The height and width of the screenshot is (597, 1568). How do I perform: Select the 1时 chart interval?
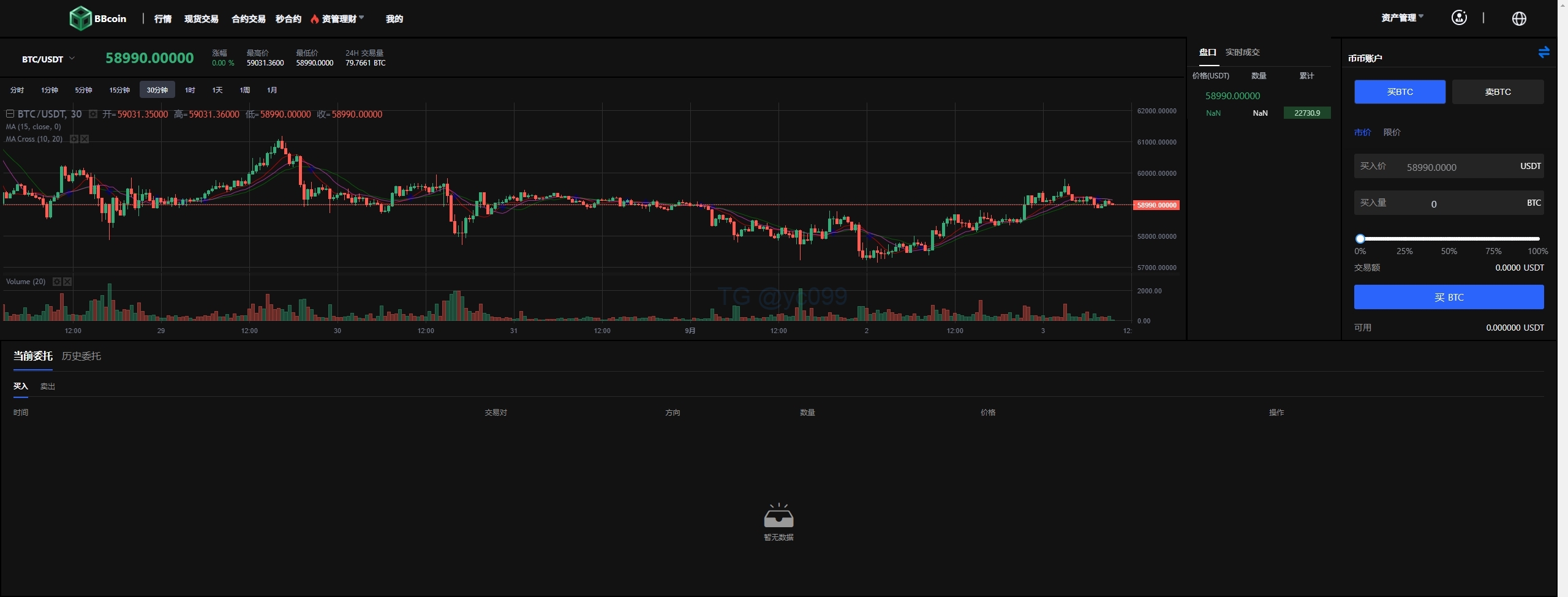click(190, 90)
